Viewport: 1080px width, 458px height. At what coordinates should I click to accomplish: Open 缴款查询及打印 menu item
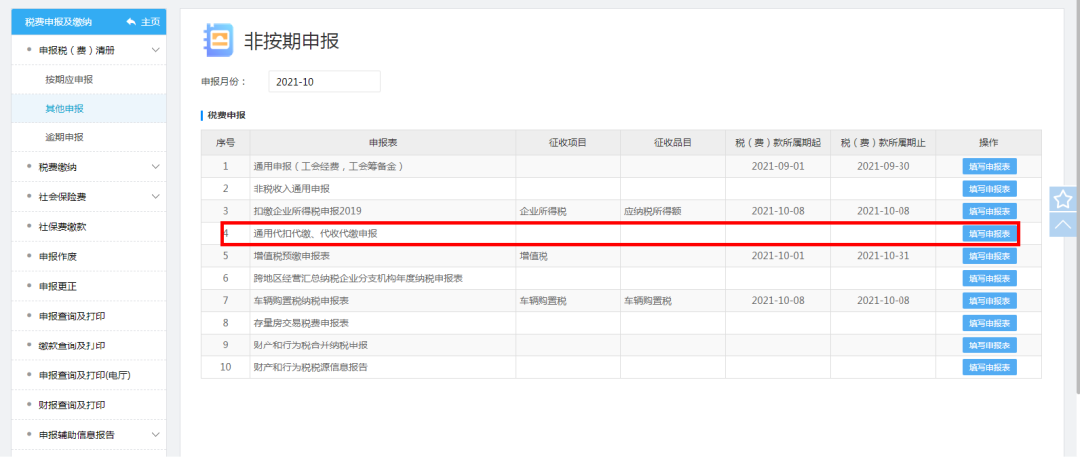[x=72, y=346]
